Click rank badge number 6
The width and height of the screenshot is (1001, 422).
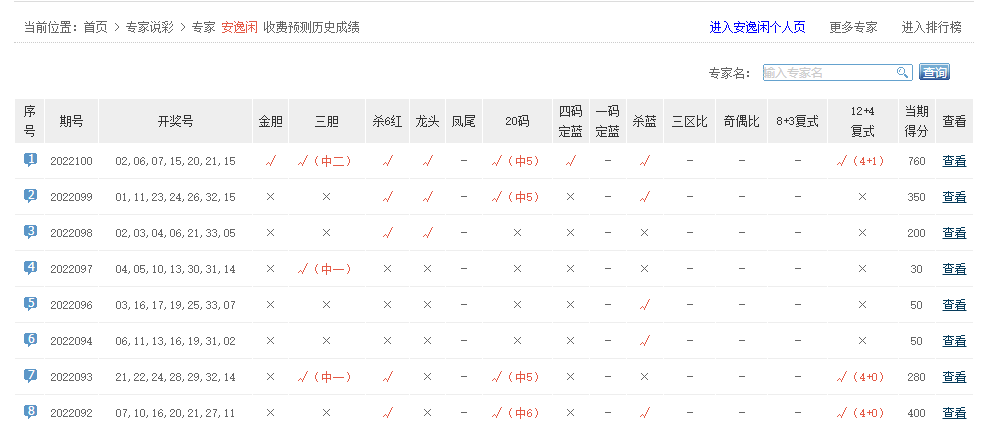pyautogui.click(x=30, y=340)
